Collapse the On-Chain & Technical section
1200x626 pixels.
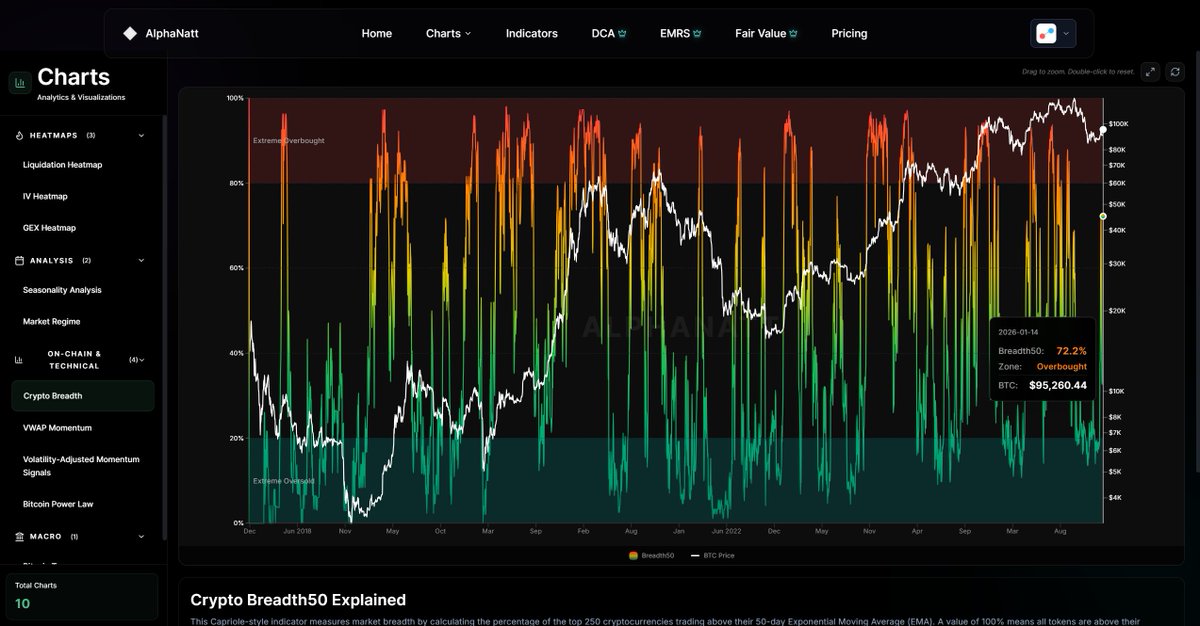141,360
